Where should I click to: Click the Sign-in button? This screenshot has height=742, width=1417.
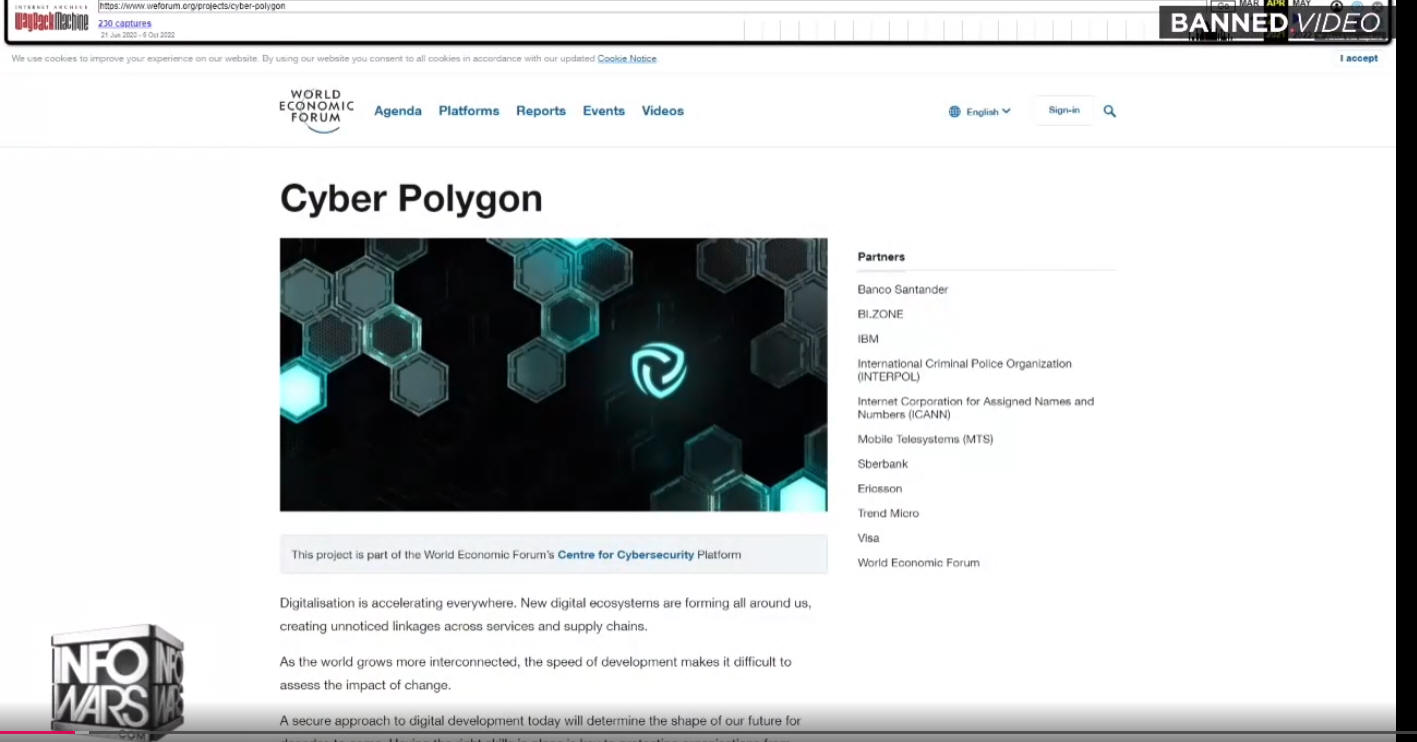(x=1064, y=110)
